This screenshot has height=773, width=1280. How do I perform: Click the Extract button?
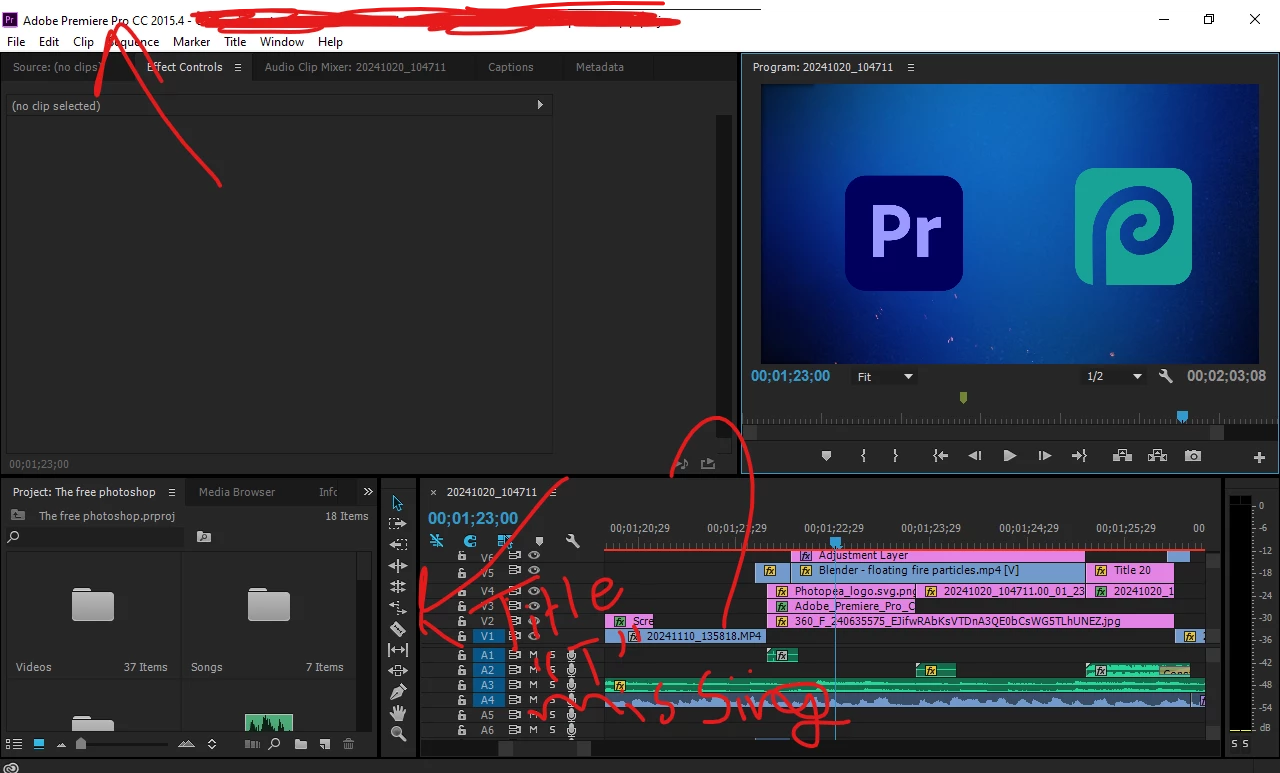tap(1157, 456)
